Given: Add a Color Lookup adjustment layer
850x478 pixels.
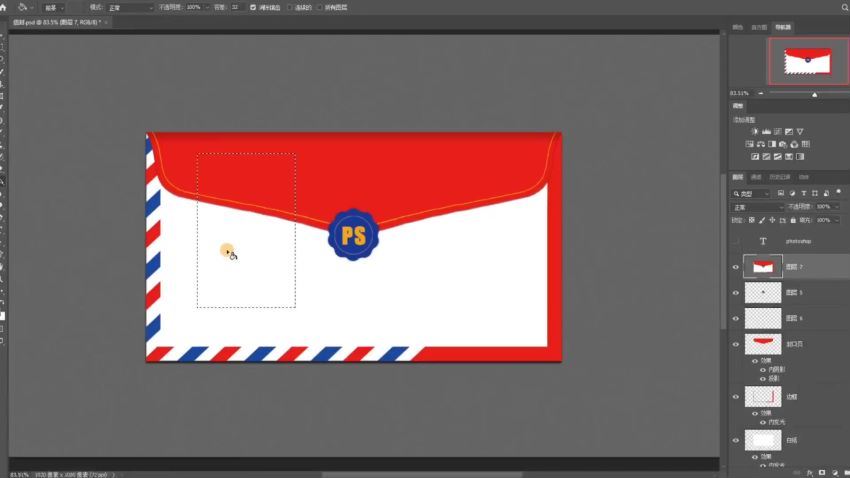Looking at the screenshot, I should click(806, 144).
